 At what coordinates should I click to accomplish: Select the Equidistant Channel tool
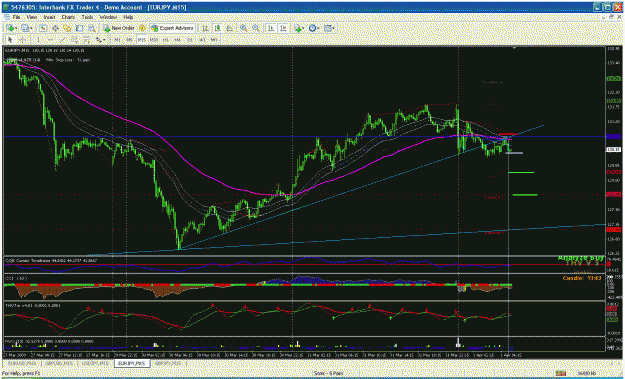74,40
